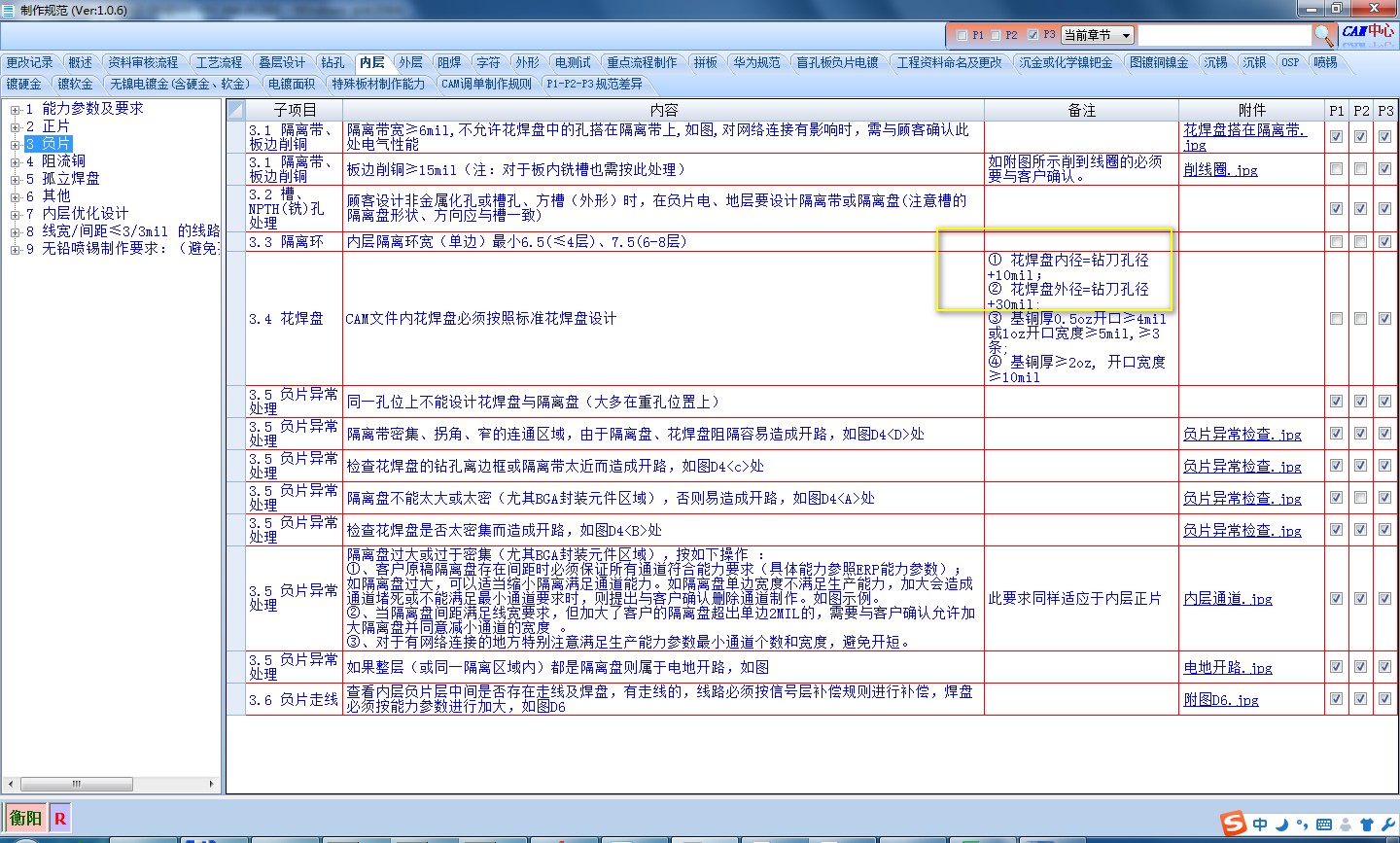Open 负片异常检查.jpg in 隔离带密集 row

(x=1242, y=435)
